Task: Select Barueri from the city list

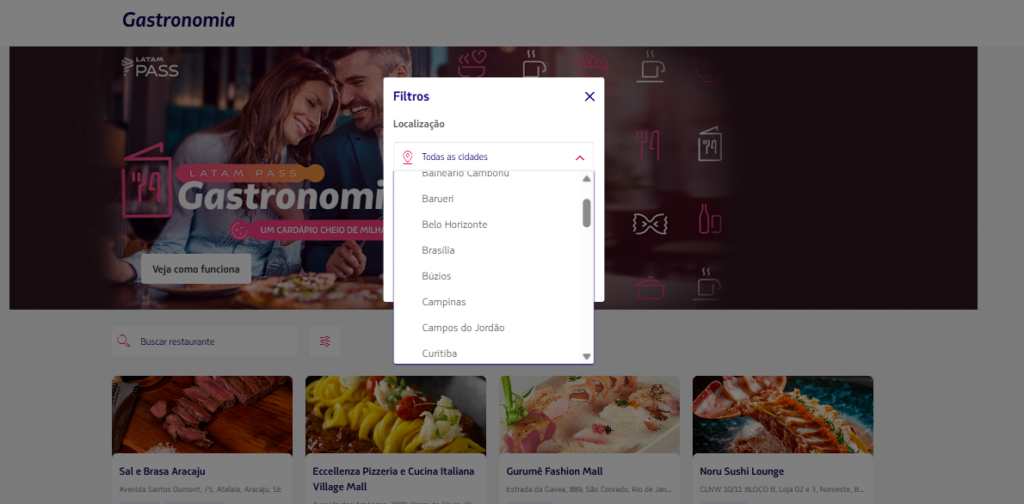Action: pyautogui.click(x=438, y=199)
